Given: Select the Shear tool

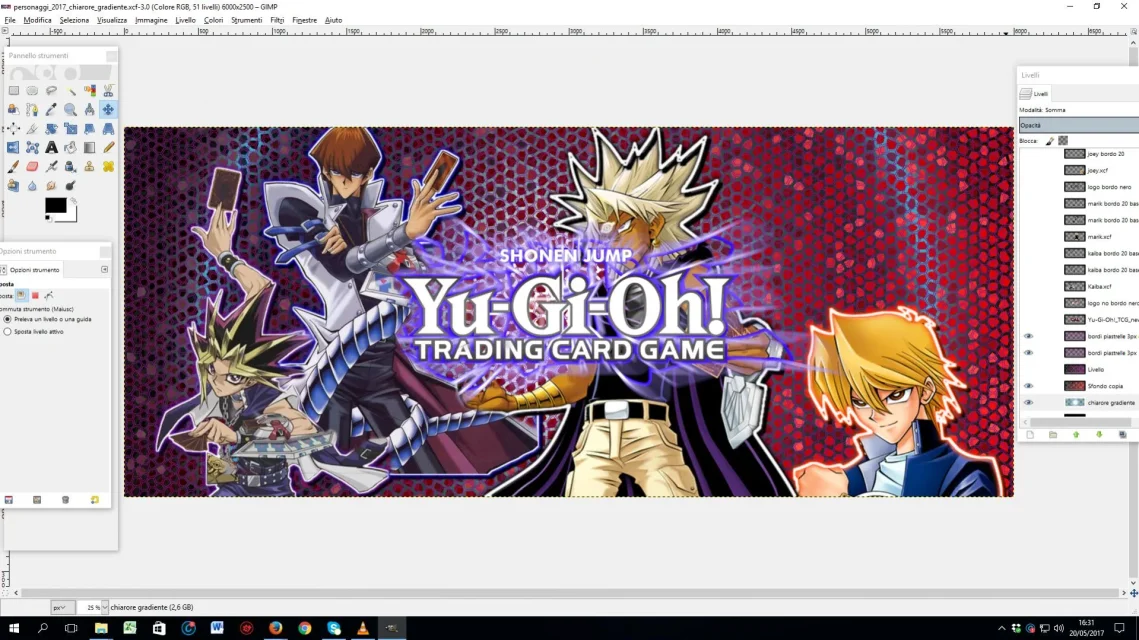Looking at the screenshot, I should pyautogui.click(x=89, y=129).
